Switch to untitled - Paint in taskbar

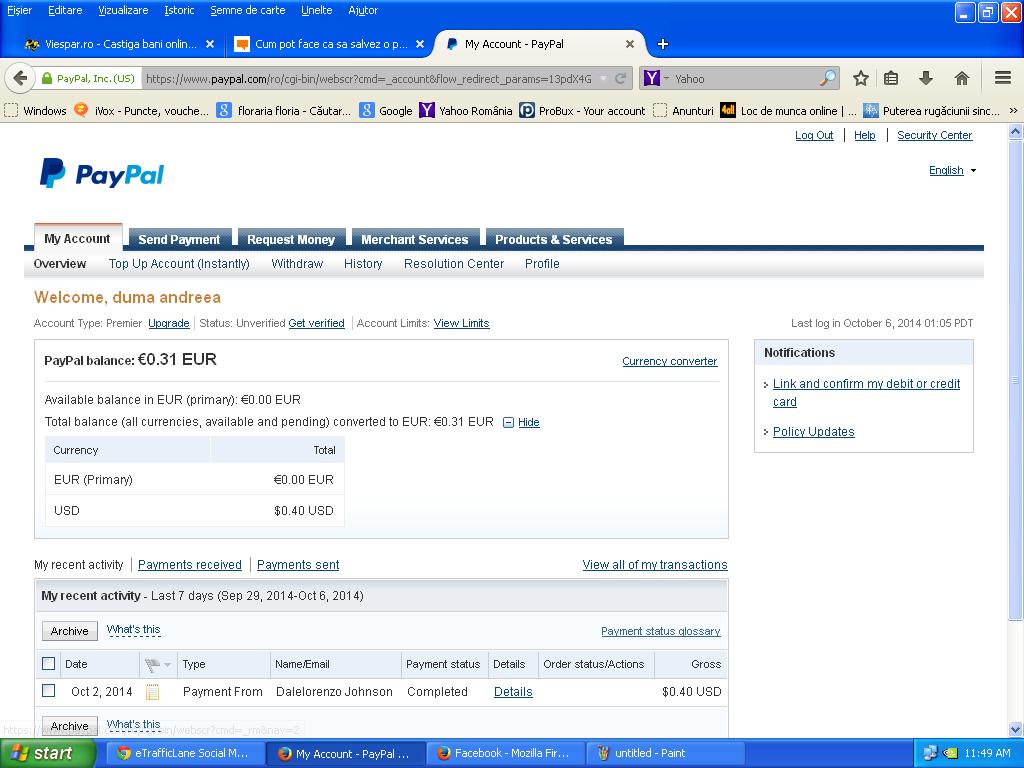[x=665, y=753]
